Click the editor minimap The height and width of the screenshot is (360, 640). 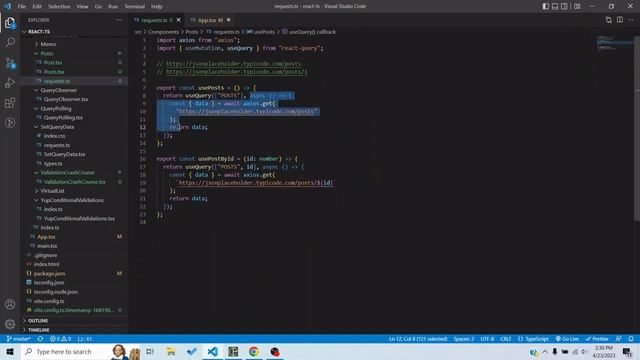tap(614, 43)
